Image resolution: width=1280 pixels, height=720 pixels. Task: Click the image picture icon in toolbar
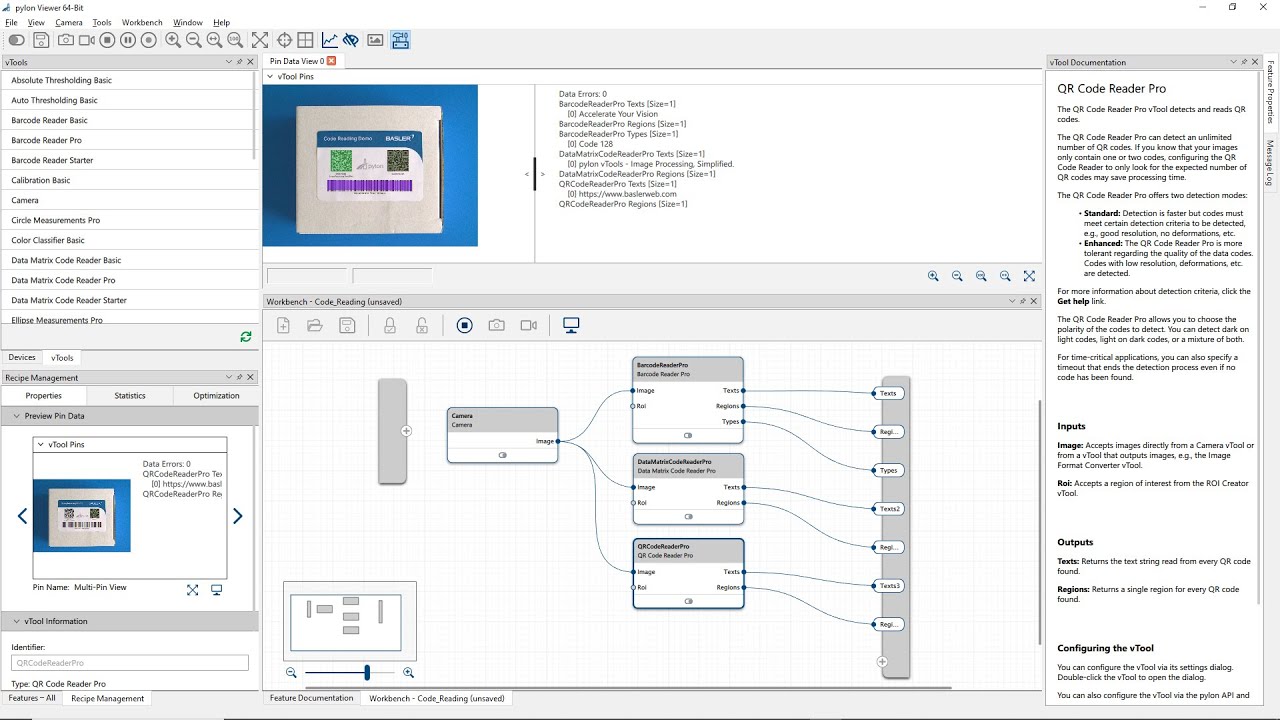click(375, 40)
